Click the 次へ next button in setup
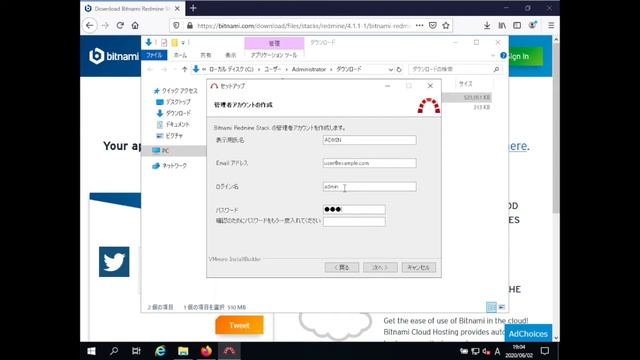This screenshot has height=360, width=640. coord(380,267)
